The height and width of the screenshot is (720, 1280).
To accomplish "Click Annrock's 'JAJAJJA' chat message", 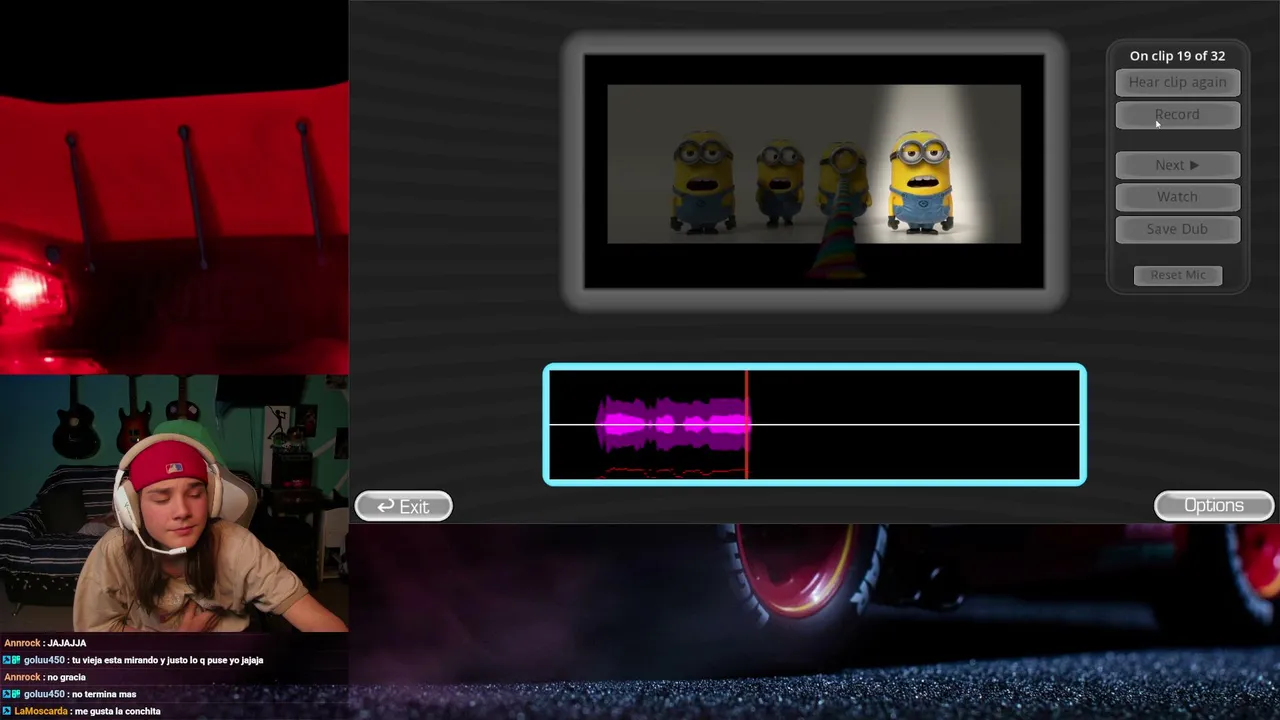I will [45, 643].
